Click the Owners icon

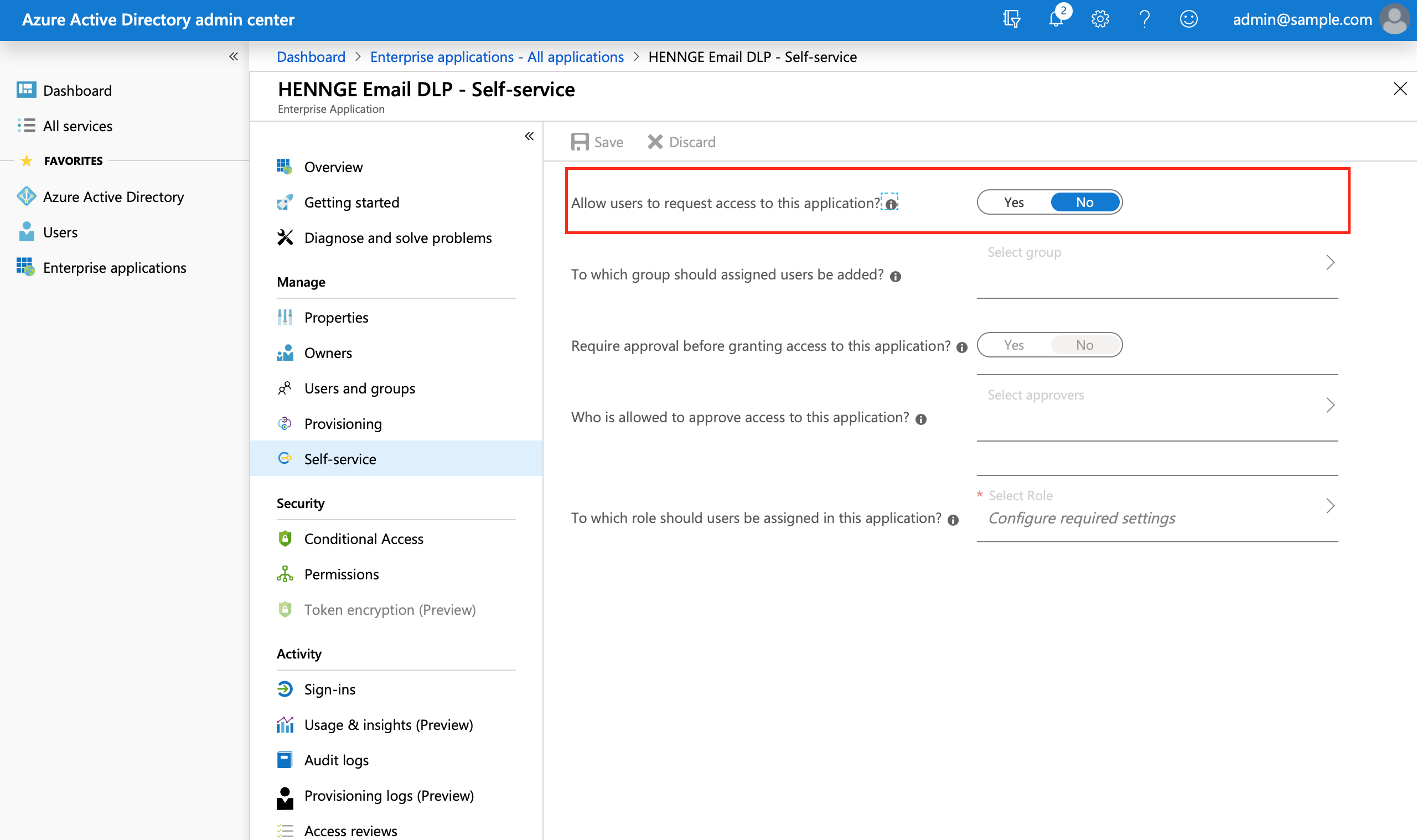pos(285,352)
